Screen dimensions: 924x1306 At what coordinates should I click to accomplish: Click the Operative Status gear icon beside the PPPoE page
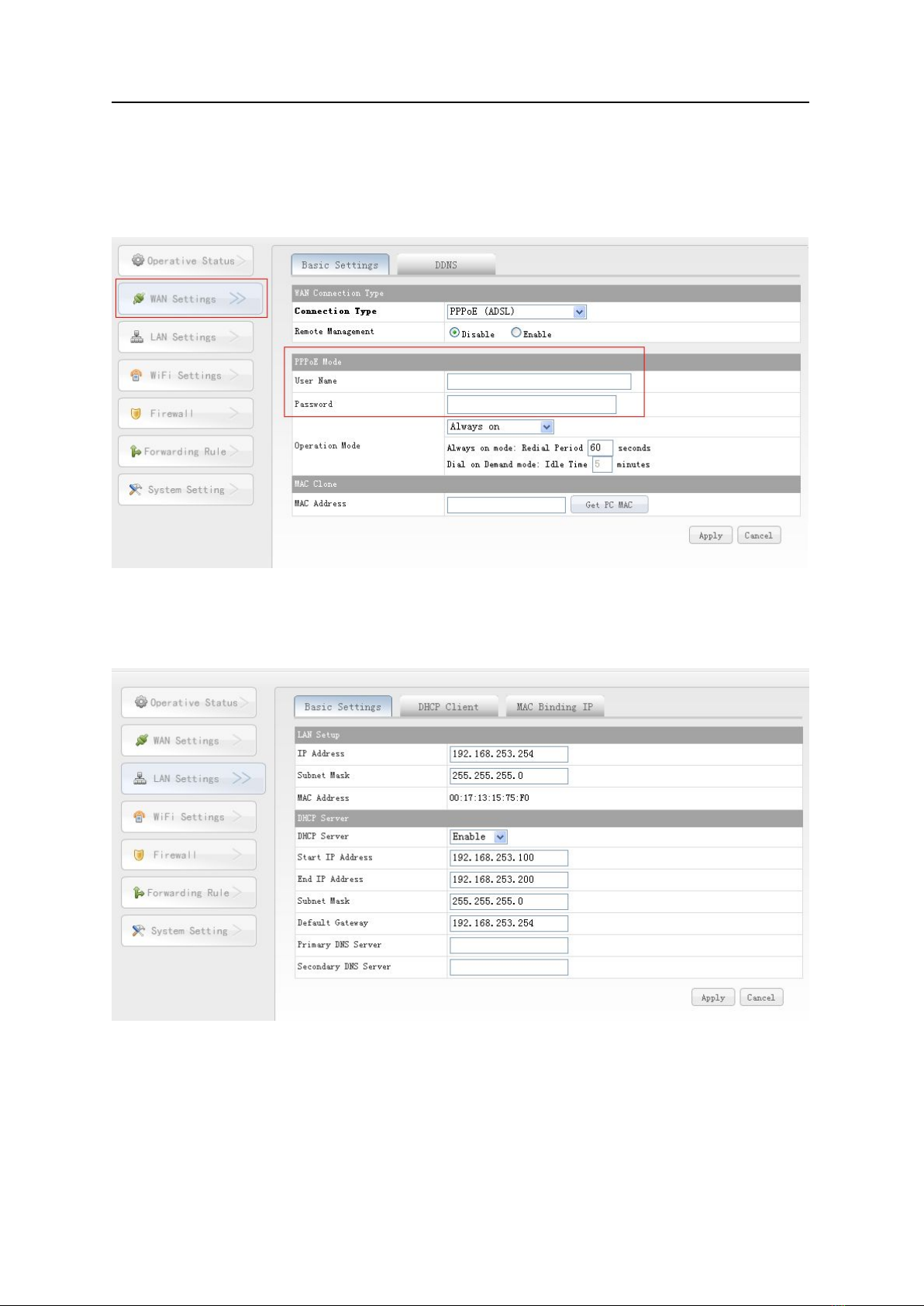(138, 260)
